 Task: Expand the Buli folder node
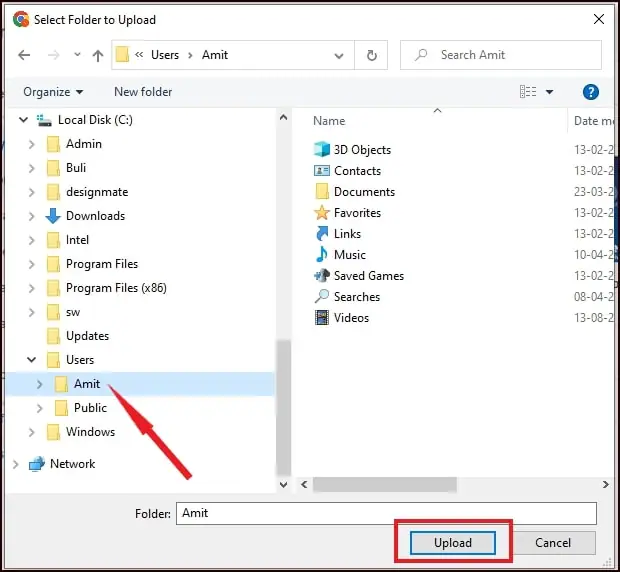(32, 168)
